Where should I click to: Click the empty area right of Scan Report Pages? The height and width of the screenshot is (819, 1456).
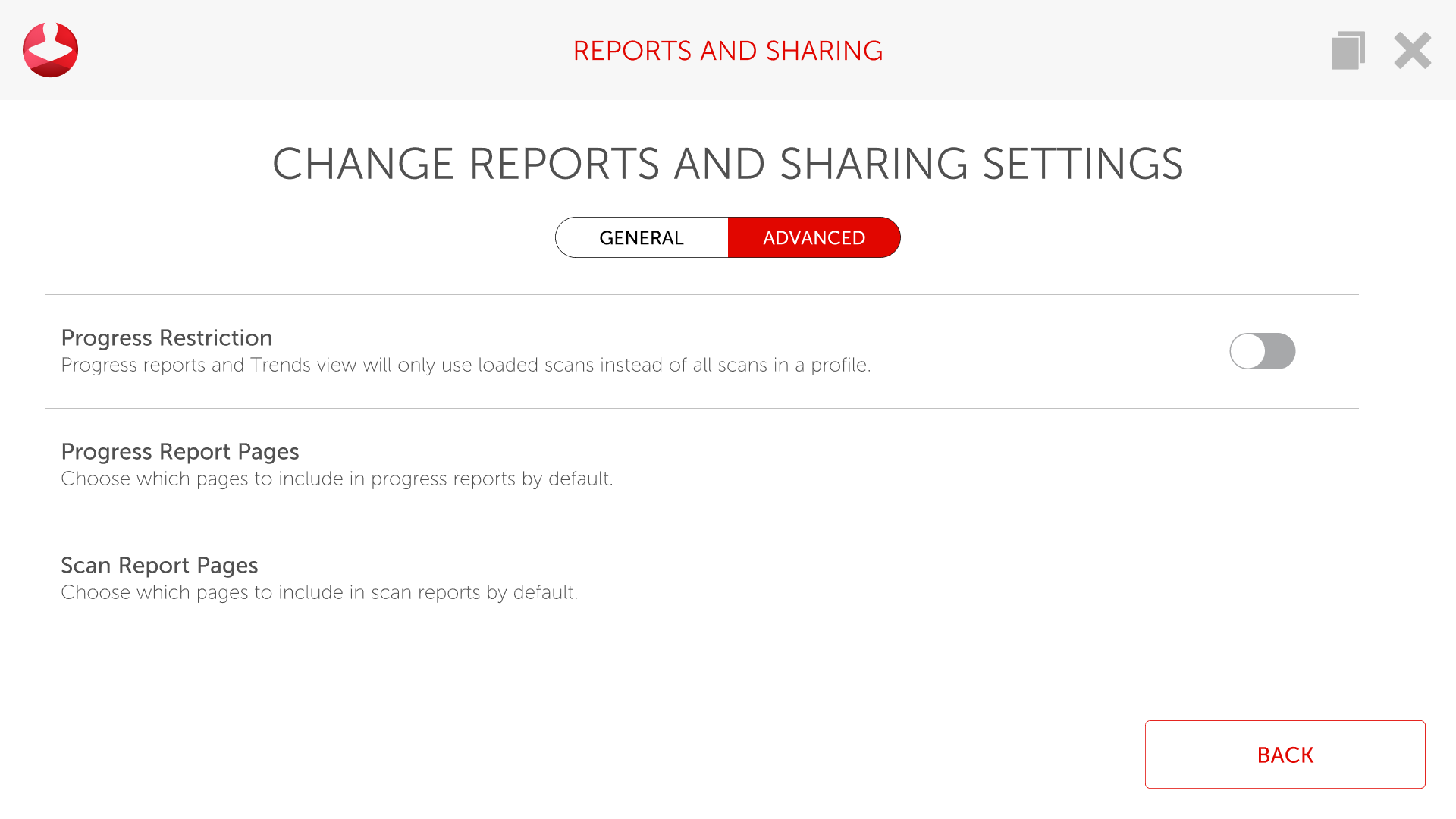click(x=986, y=579)
